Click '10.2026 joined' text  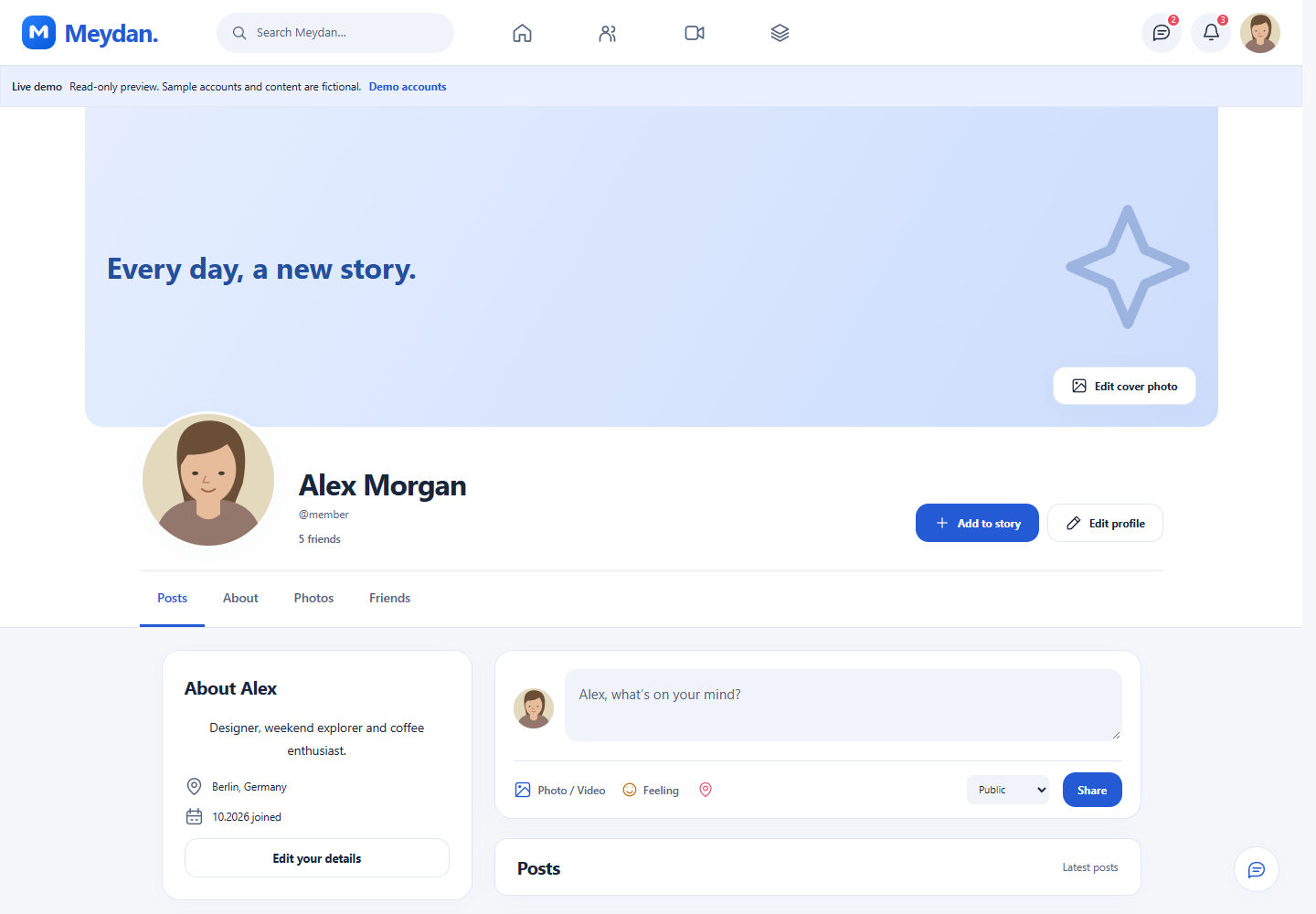click(x=247, y=817)
